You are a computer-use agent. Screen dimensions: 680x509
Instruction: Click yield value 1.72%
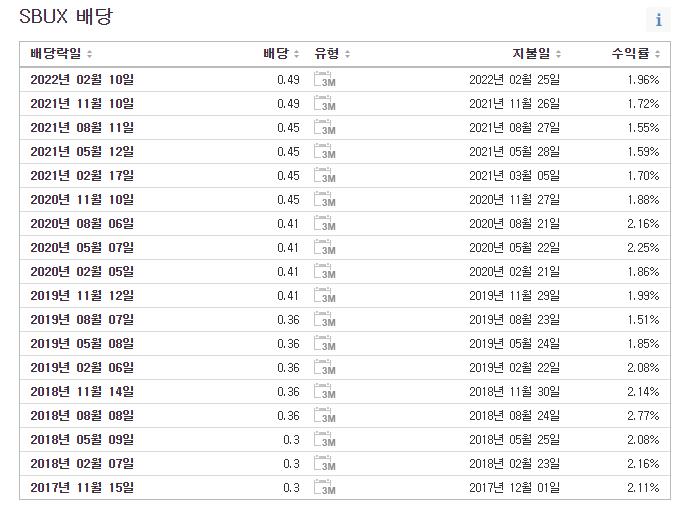pyautogui.click(x=643, y=104)
